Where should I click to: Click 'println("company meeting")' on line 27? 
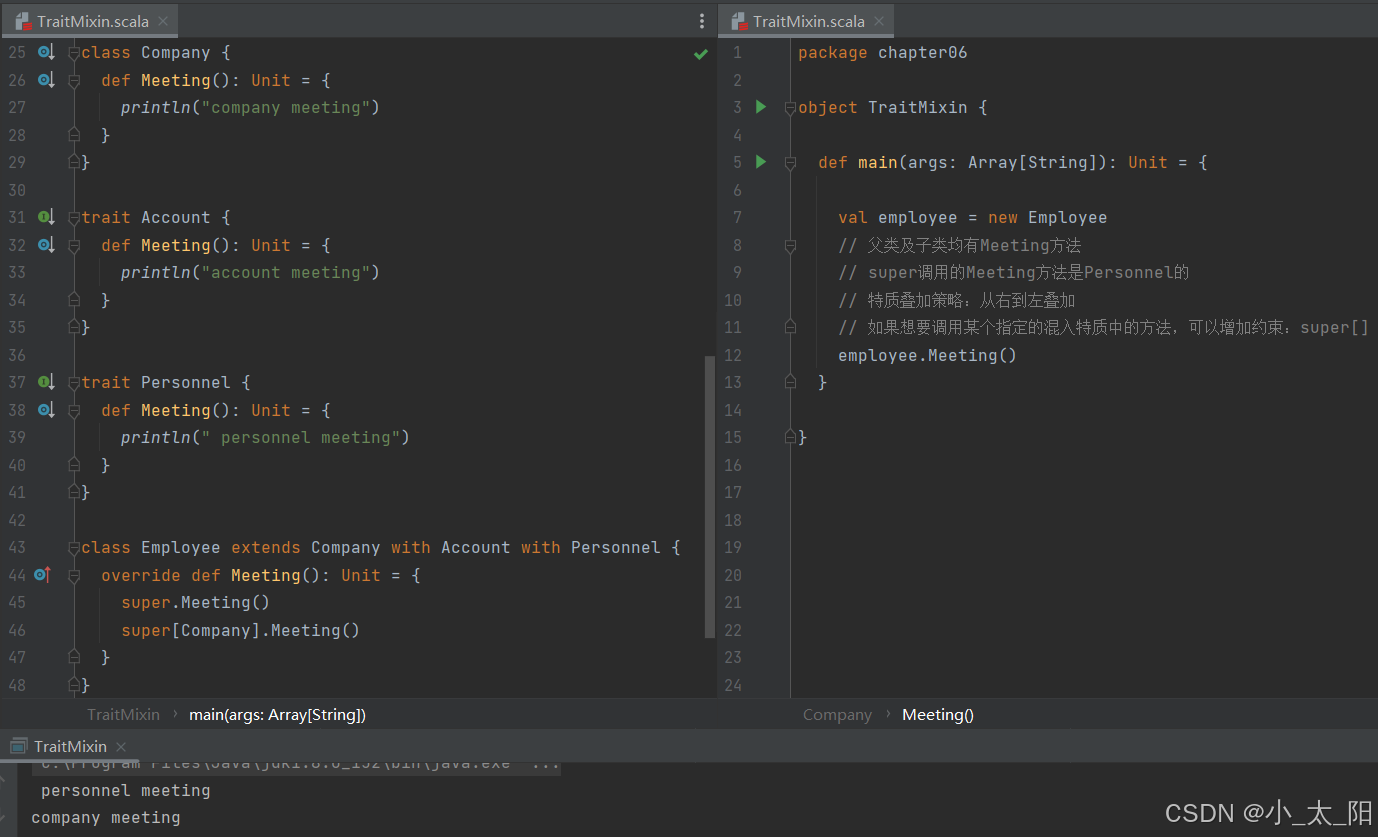point(250,107)
